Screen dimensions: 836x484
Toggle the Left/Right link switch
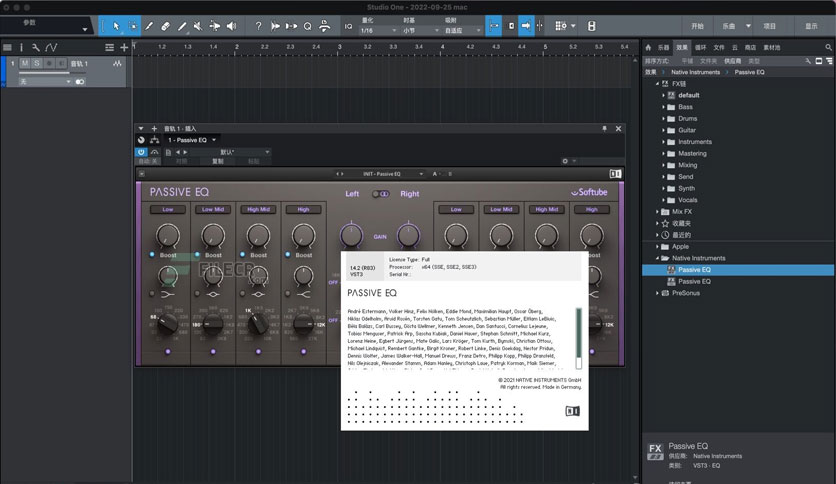click(x=380, y=194)
